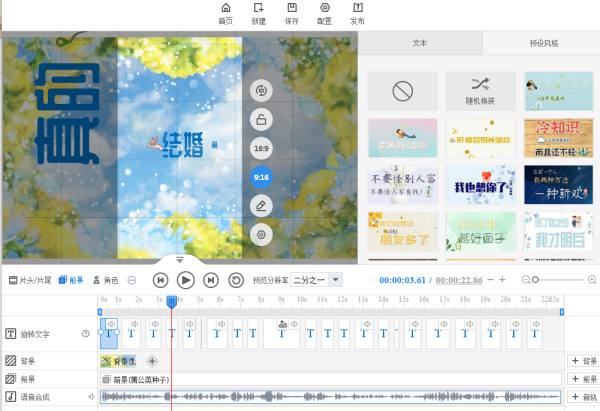Go to 首页 home page
Viewport: 600px width, 411px height.
226,14
